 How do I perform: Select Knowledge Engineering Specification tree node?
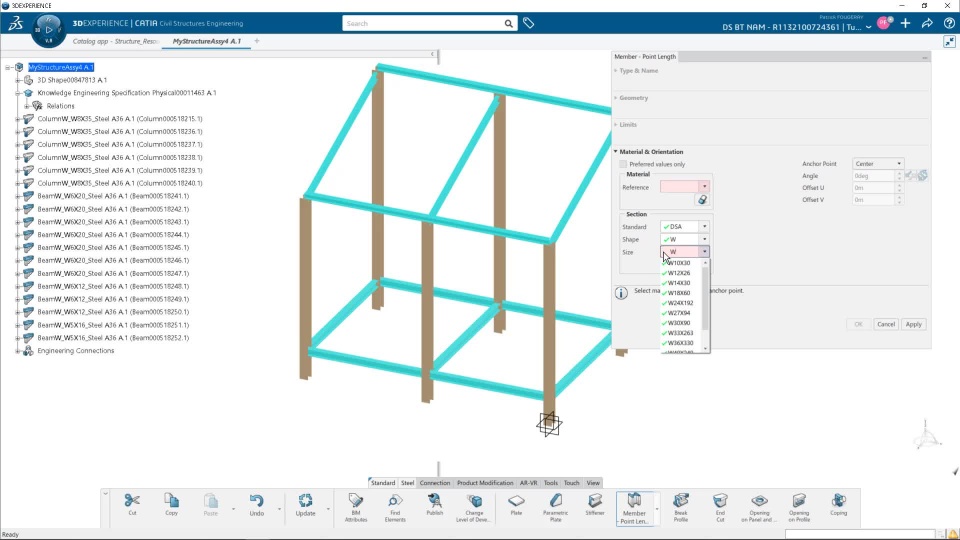(x=127, y=93)
